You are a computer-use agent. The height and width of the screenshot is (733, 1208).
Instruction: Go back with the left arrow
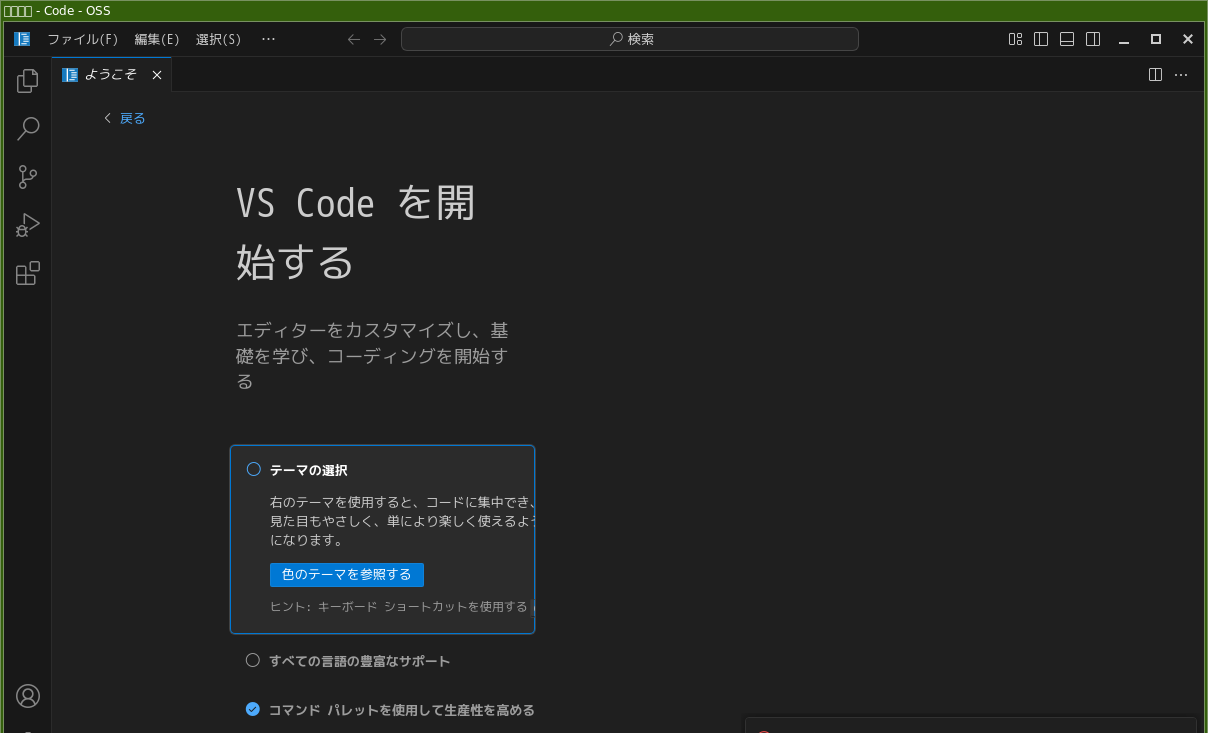[x=353, y=39]
